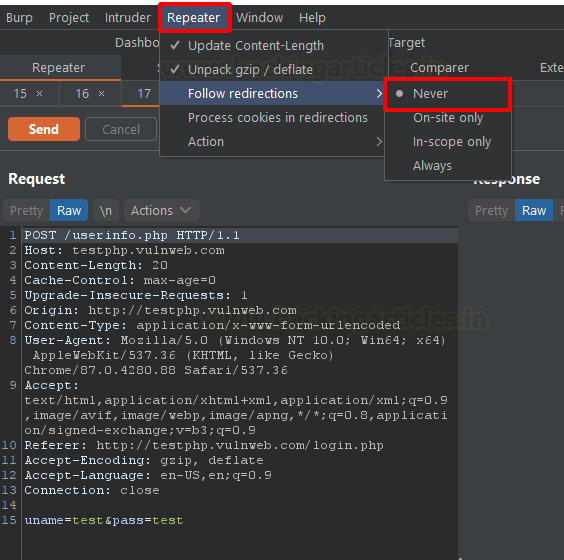Image resolution: width=564 pixels, height=560 pixels.
Task: Switch Response view to Raw
Action: click(534, 210)
